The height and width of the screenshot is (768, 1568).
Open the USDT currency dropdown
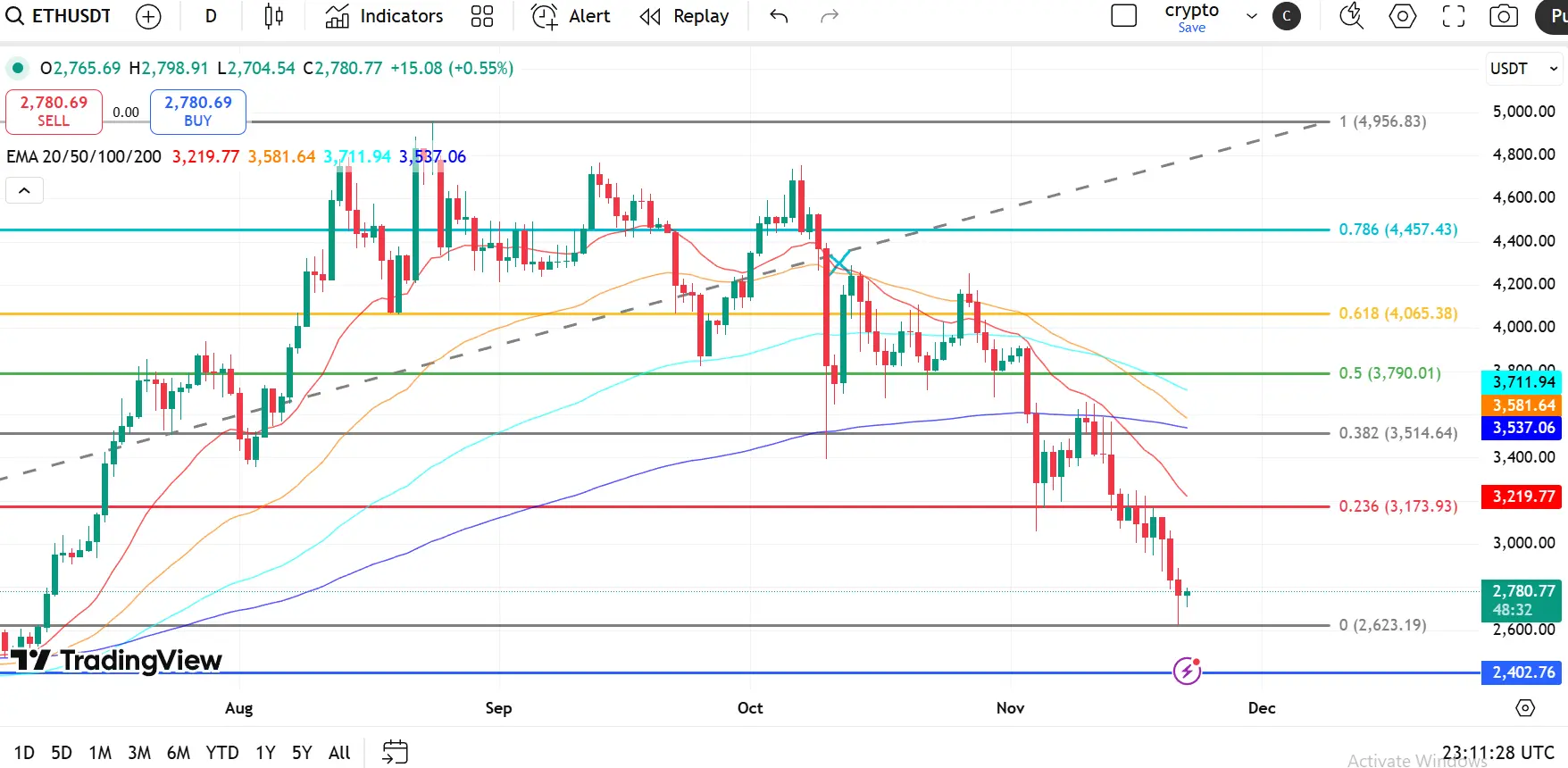1524,69
